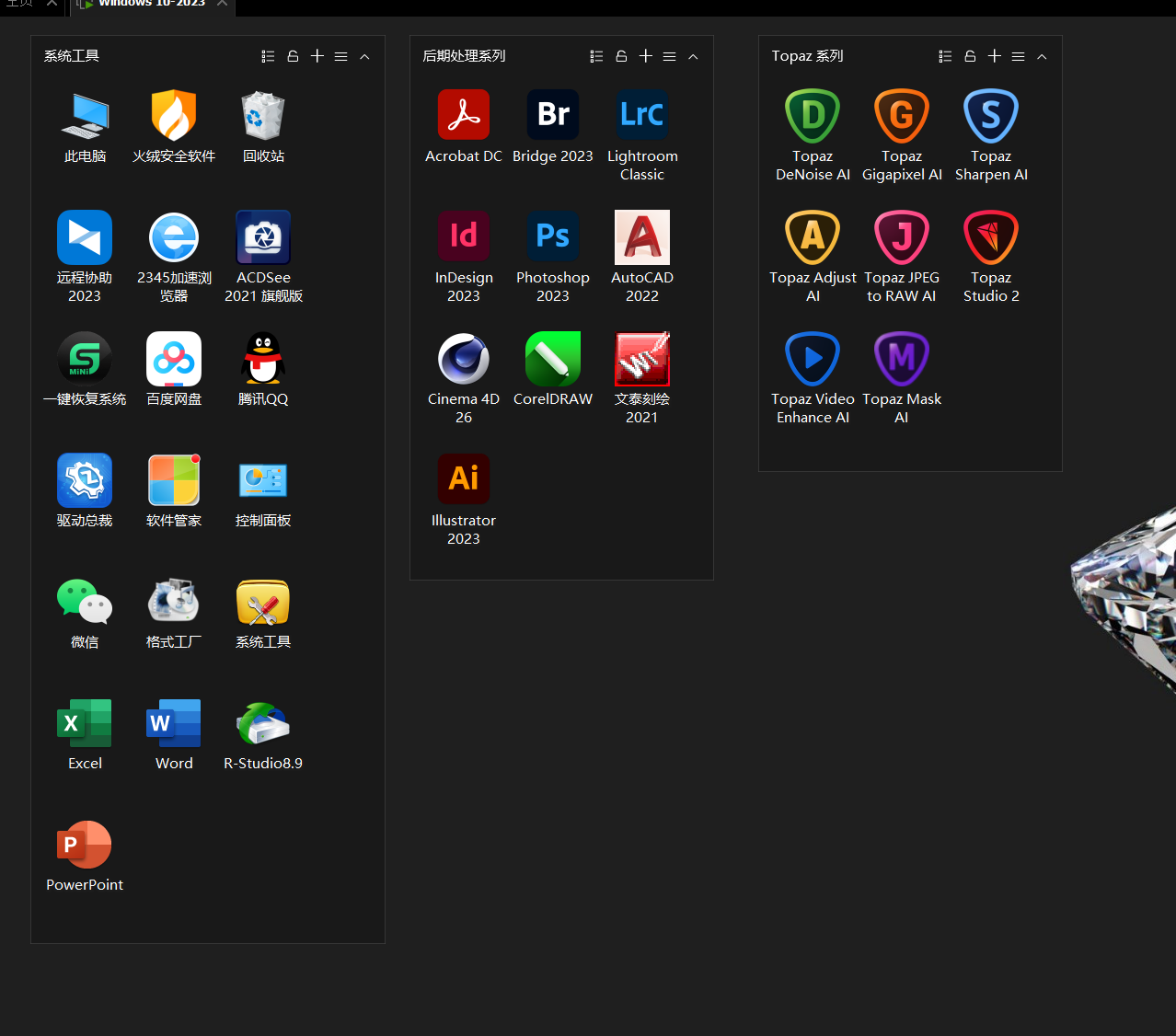Toggle lock on 系统工具 panel
This screenshot has height=1036, width=1176.
293,56
